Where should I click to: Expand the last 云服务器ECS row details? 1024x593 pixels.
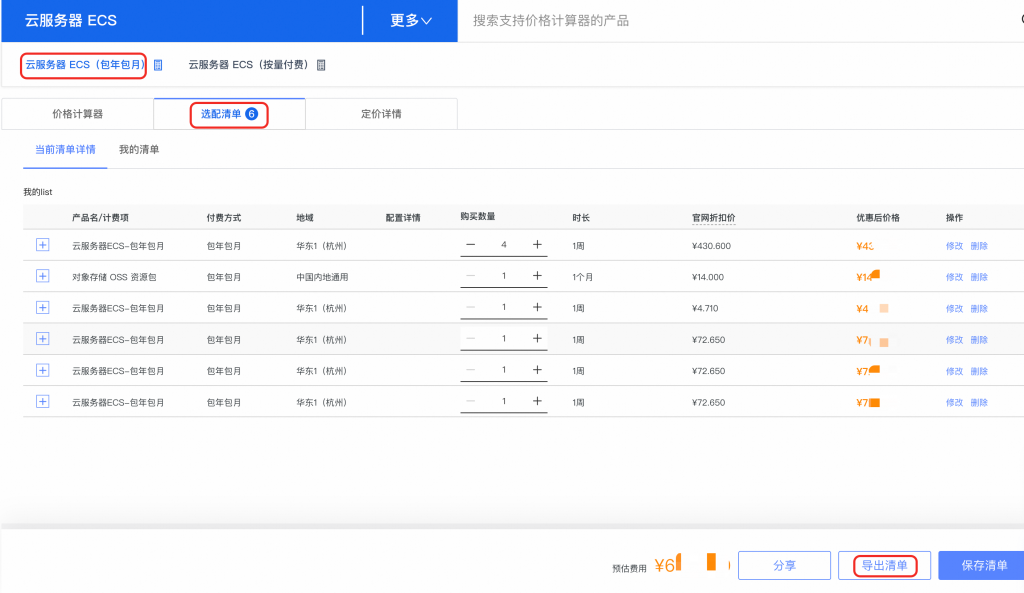42,402
